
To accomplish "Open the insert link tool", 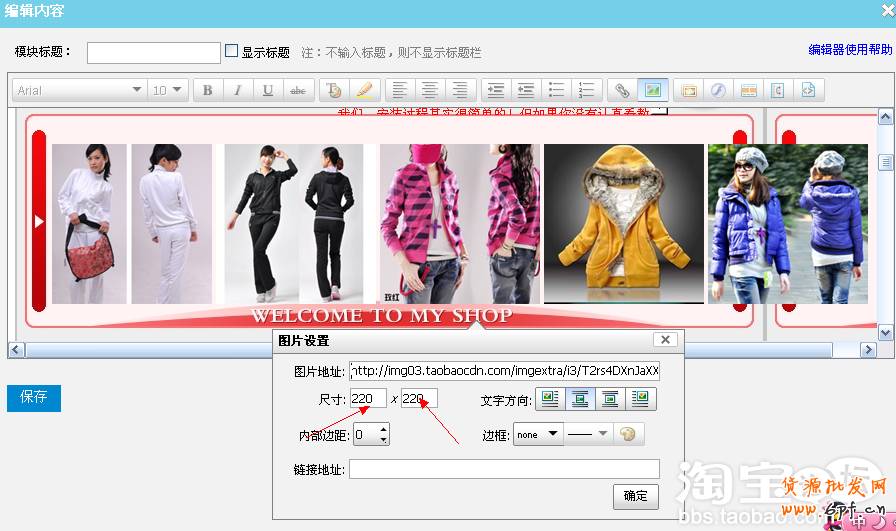I will coord(622,90).
